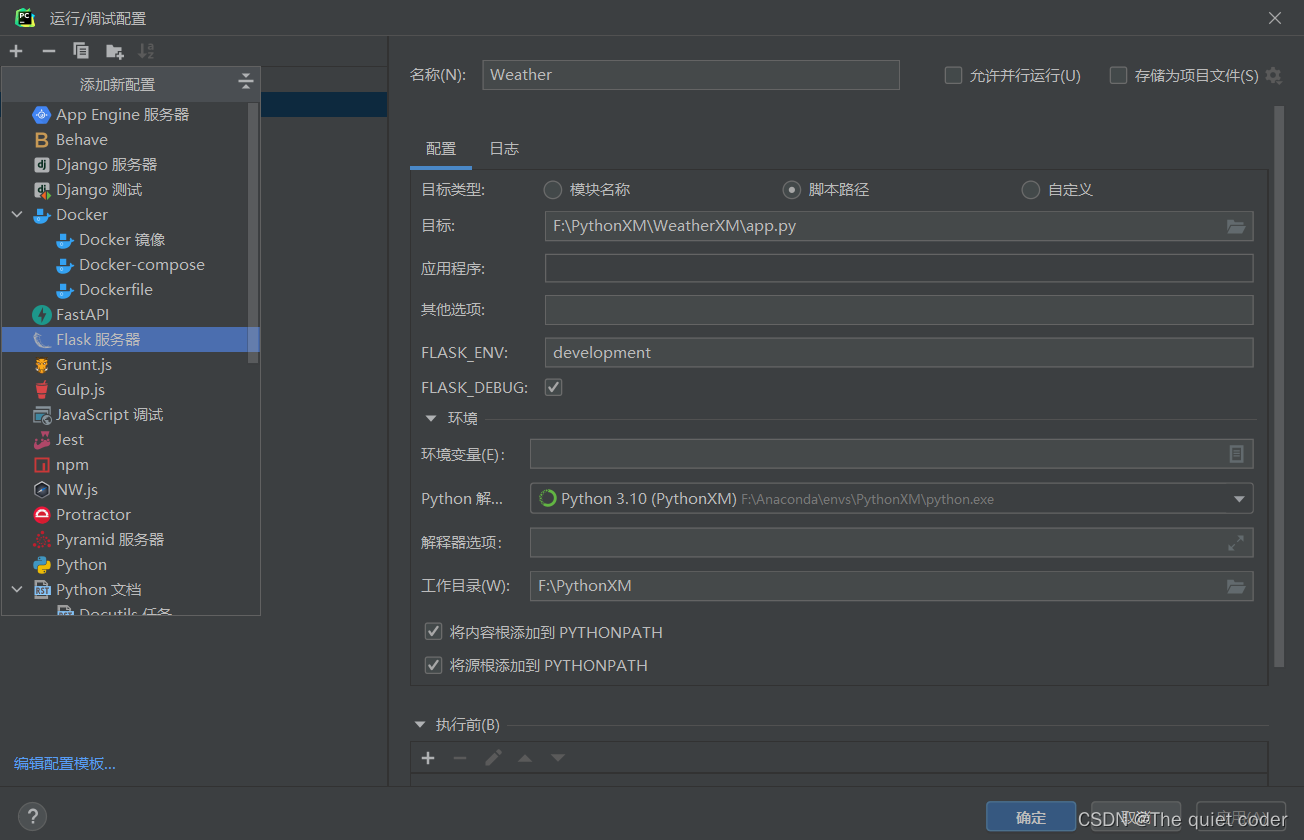The height and width of the screenshot is (840, 1304).
Task: Create new folder using folder-plus icon
Action: [x=114, y=51]
